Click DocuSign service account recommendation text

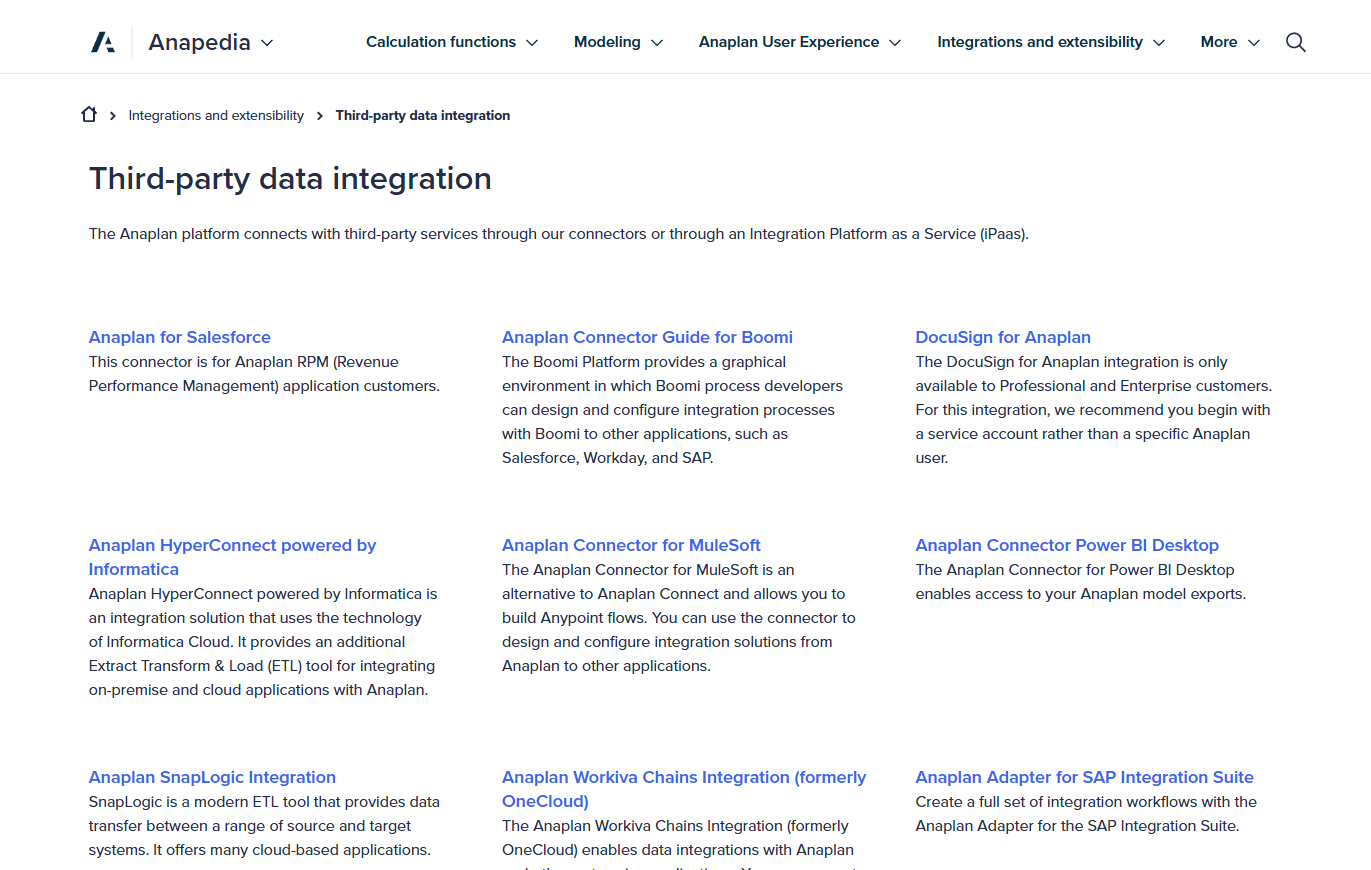pyautogui.click(x=1093, y=410)
